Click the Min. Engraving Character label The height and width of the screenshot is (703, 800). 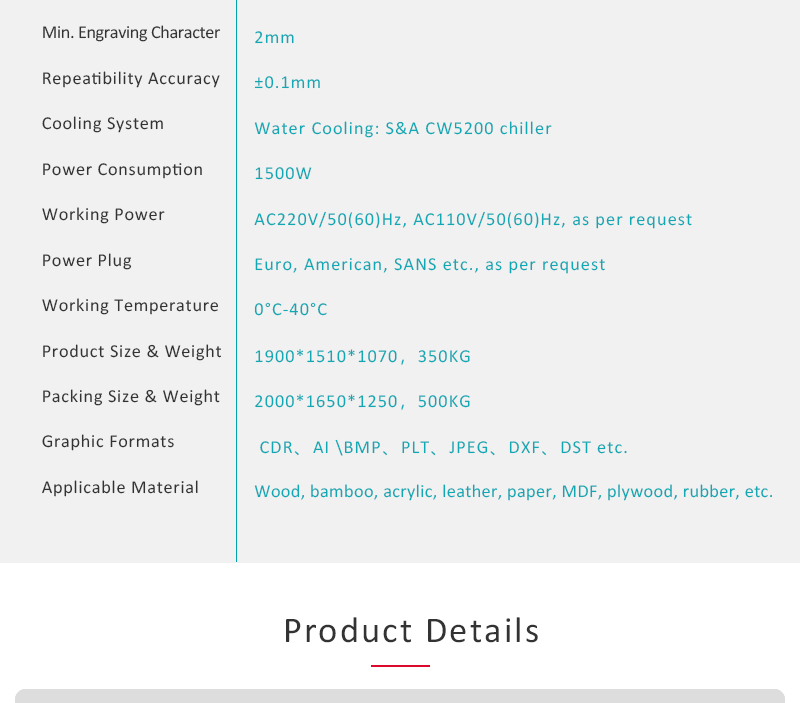131,33
